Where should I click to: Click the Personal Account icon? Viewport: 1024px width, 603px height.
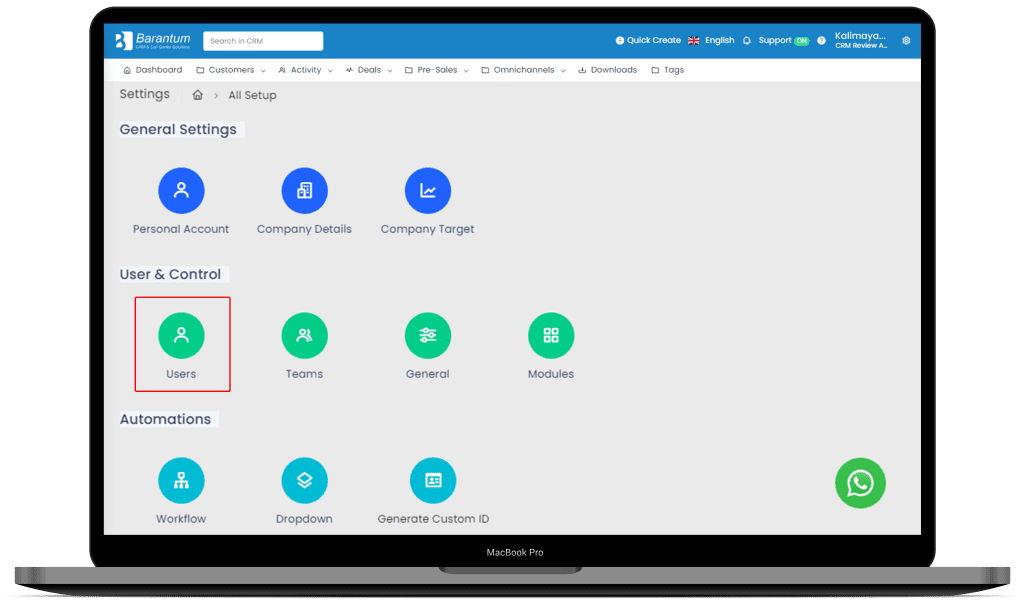[x=181, y=190]
